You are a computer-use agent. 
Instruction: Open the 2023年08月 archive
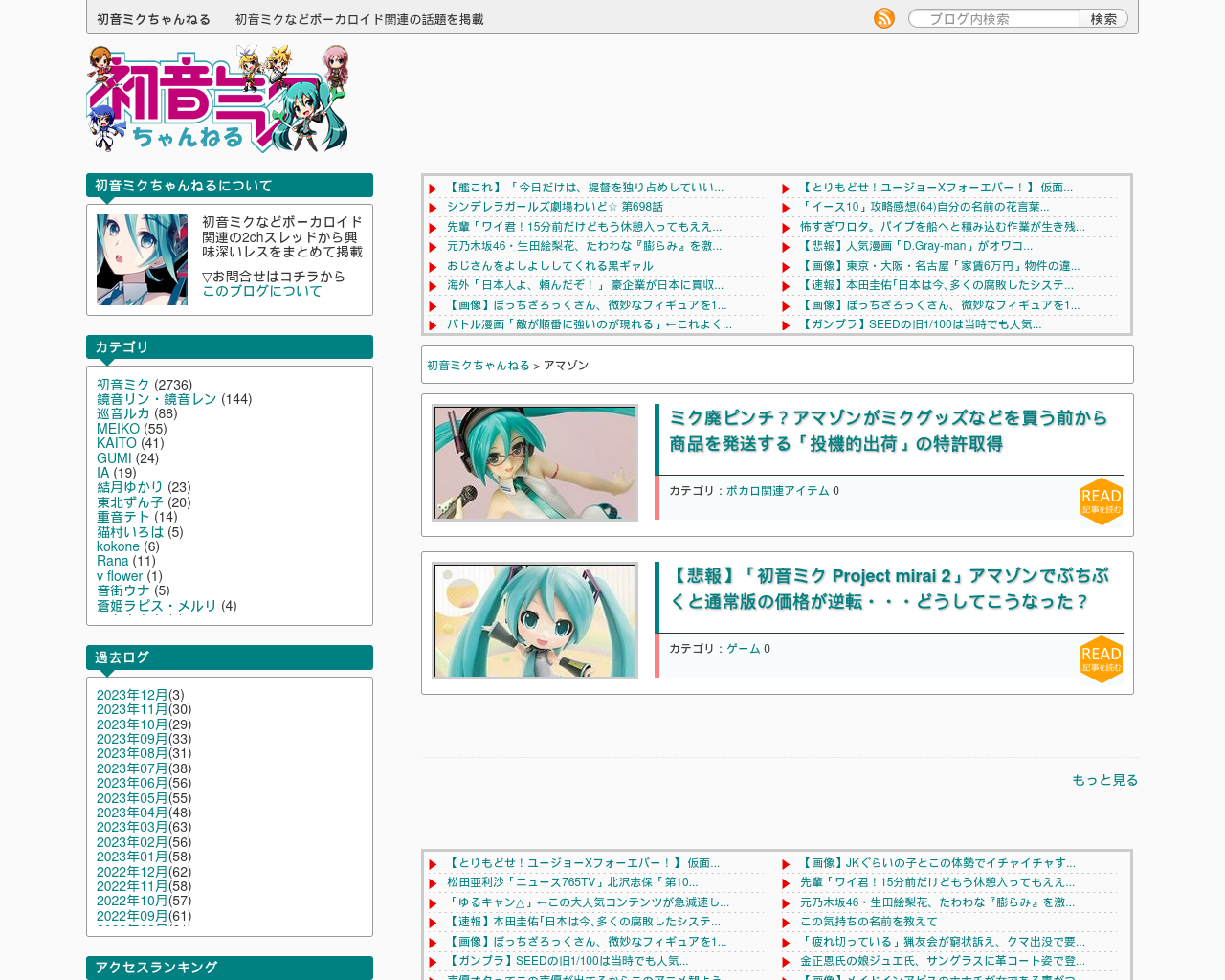[132, 753]
